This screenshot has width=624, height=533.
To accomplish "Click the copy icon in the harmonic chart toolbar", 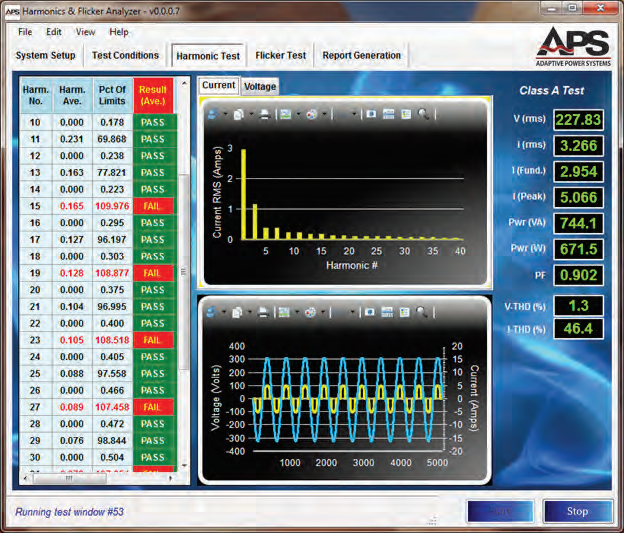I will coord(238,115).
